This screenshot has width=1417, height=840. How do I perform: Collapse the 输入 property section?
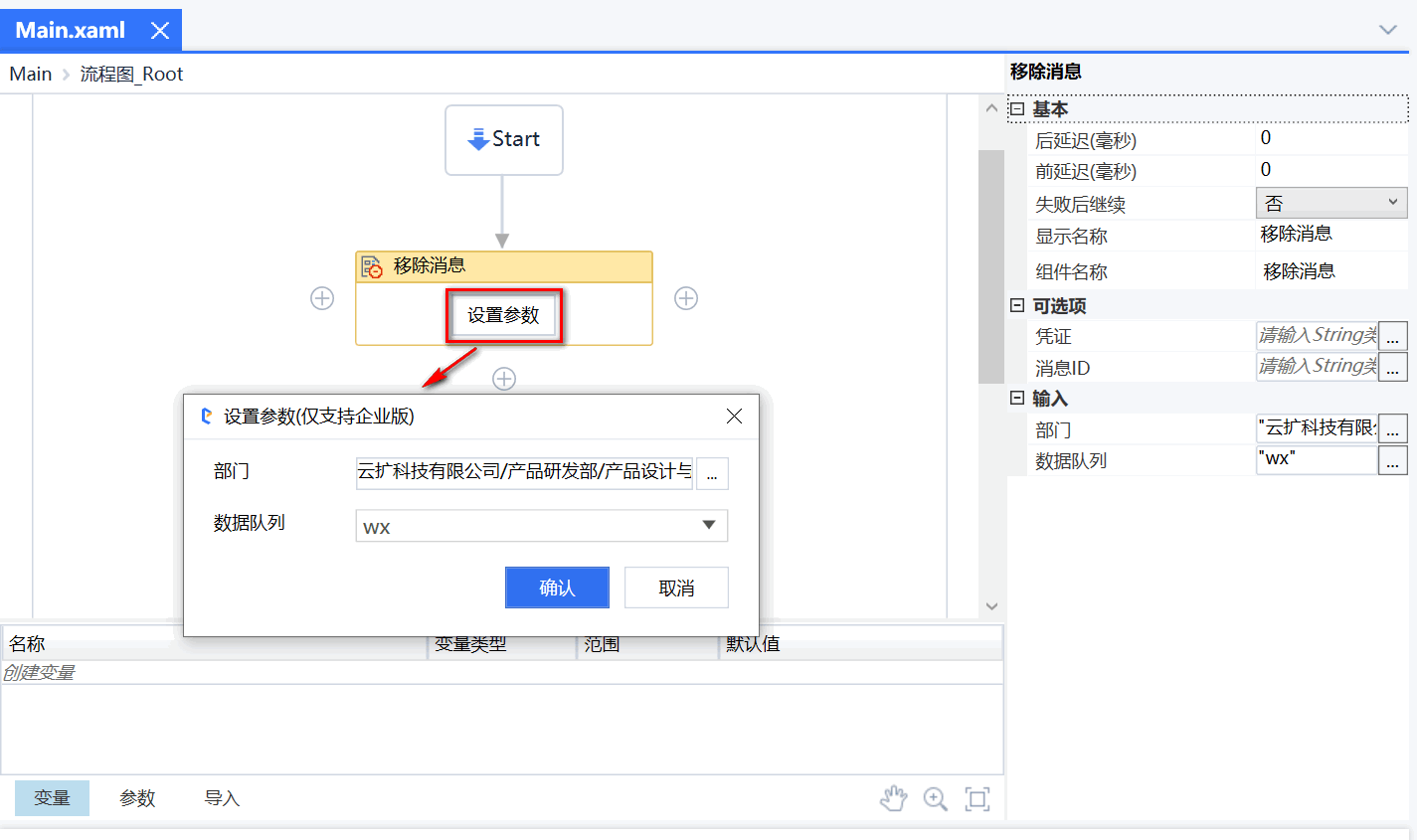pyautogui.click(x=1017, y=398)
